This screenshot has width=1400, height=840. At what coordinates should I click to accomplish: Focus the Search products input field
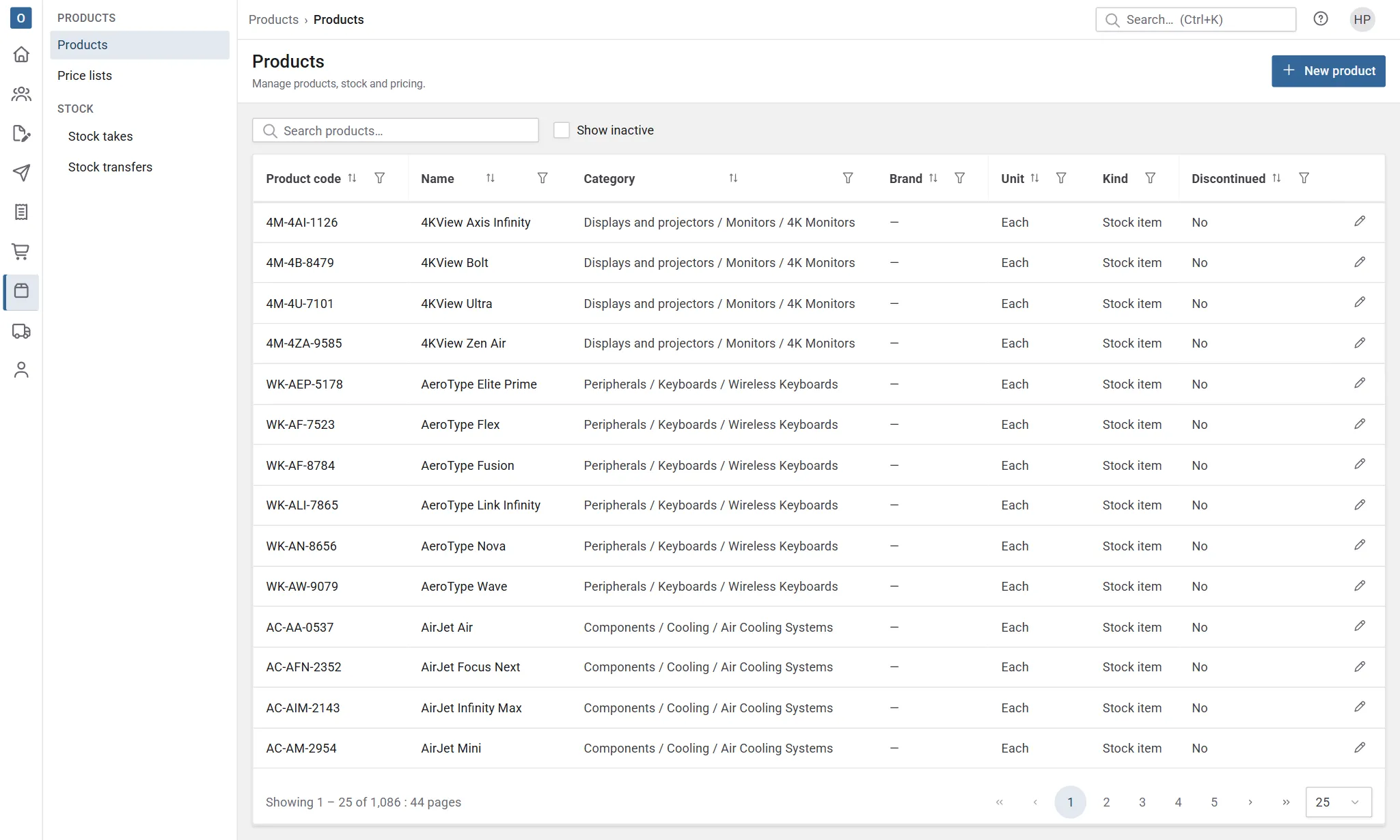pos(396,130)
